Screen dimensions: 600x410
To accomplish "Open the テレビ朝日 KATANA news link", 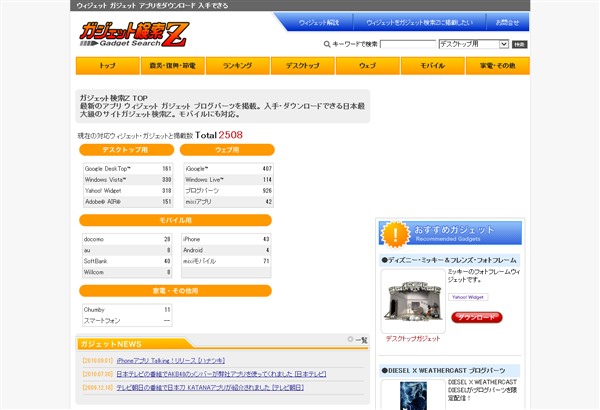I will (x=210, y=388).
